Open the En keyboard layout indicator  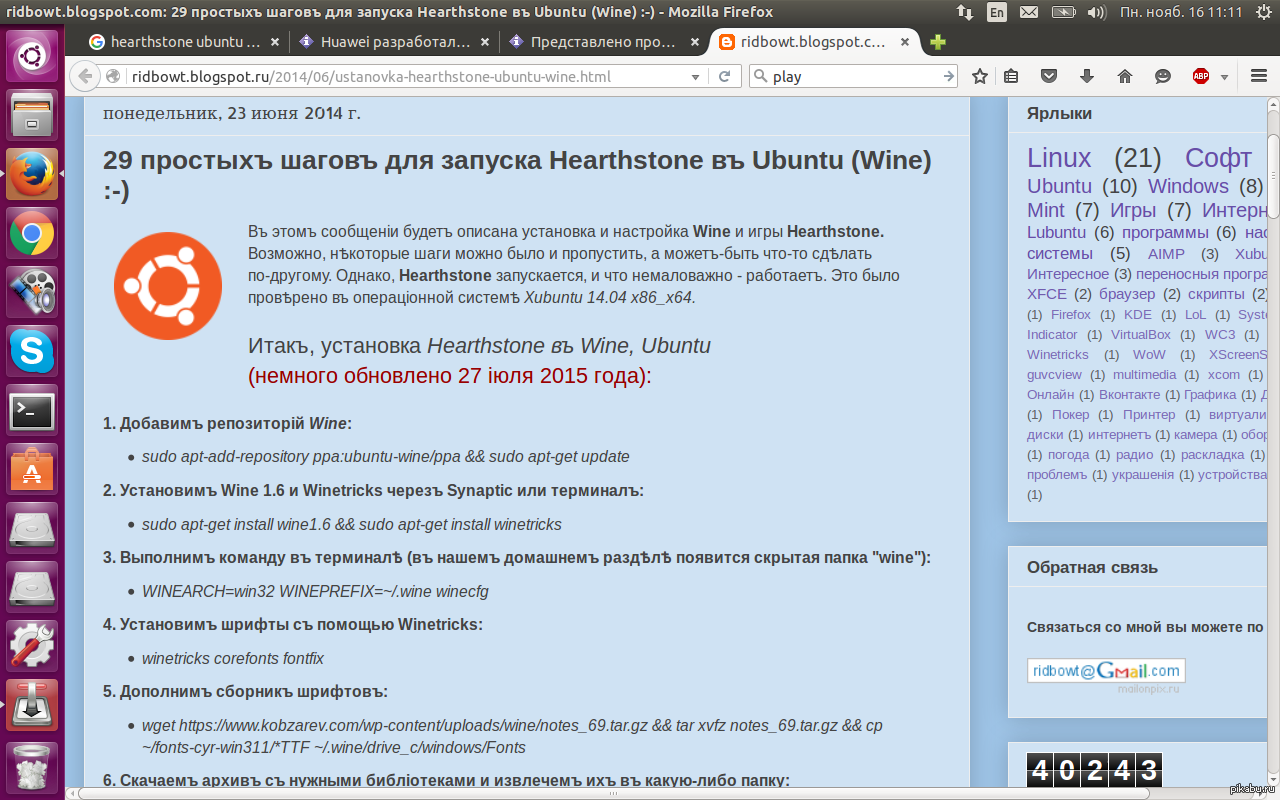(997, 12)
